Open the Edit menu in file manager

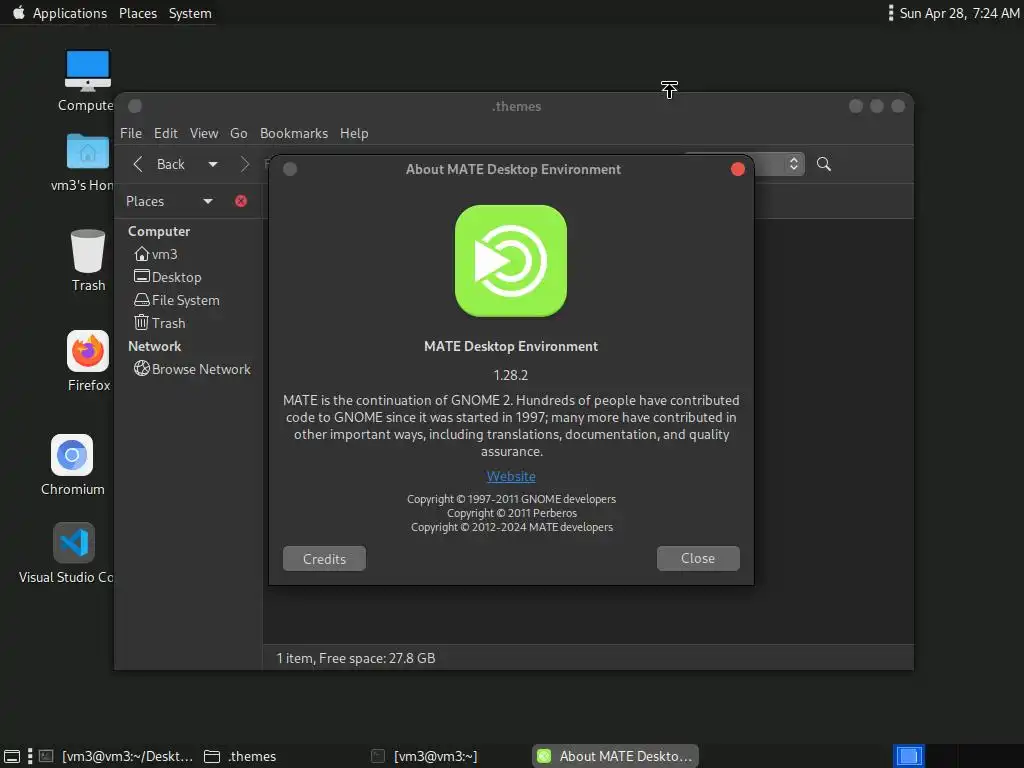pyautogui.click(x=166, y=133)
